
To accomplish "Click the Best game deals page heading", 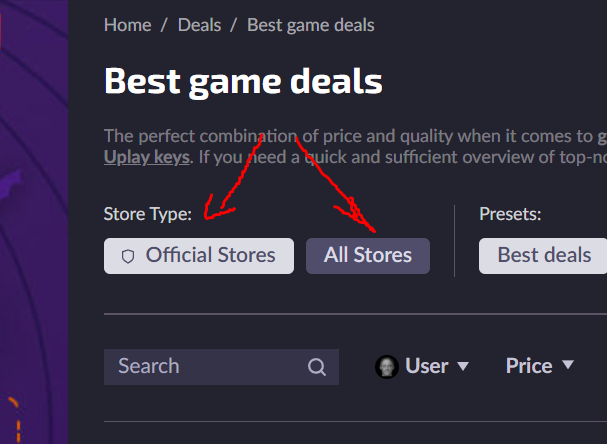I will (x=243, y=81).
